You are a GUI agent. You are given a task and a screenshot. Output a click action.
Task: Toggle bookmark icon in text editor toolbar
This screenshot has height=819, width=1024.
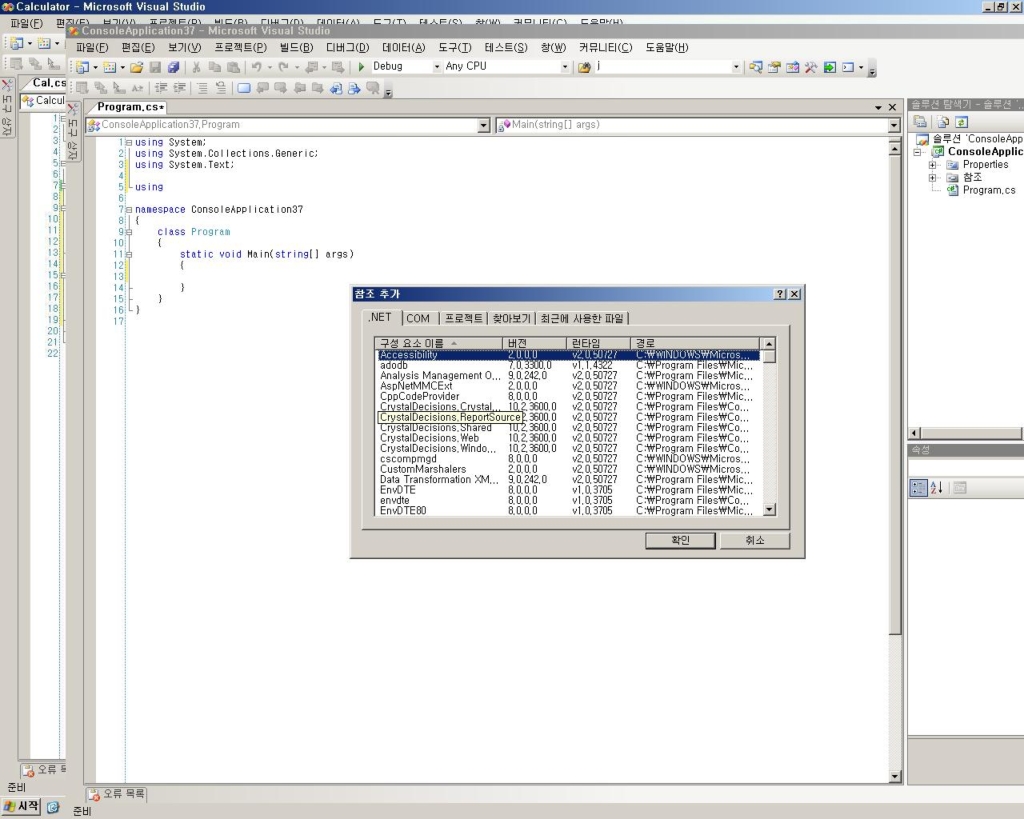pyautogui.click(x=244, y=88)
